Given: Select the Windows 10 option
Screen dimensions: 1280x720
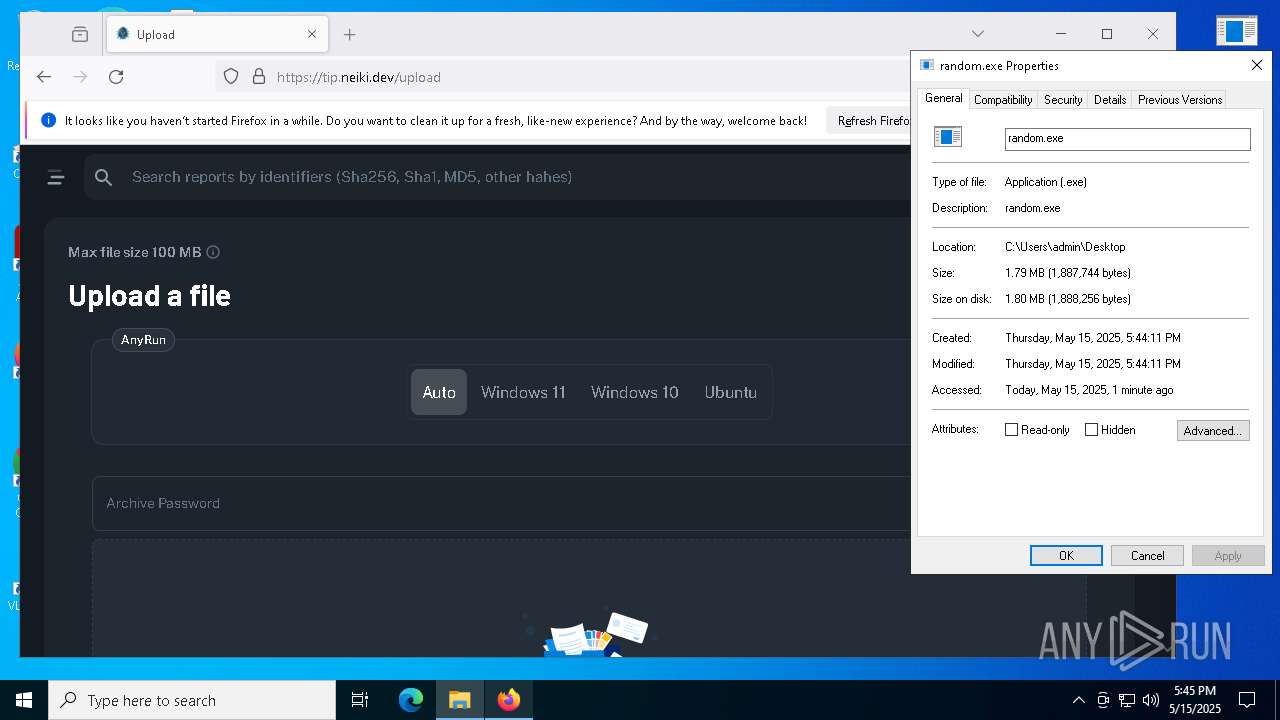Looking at the screenshot, I should (634, 392).
